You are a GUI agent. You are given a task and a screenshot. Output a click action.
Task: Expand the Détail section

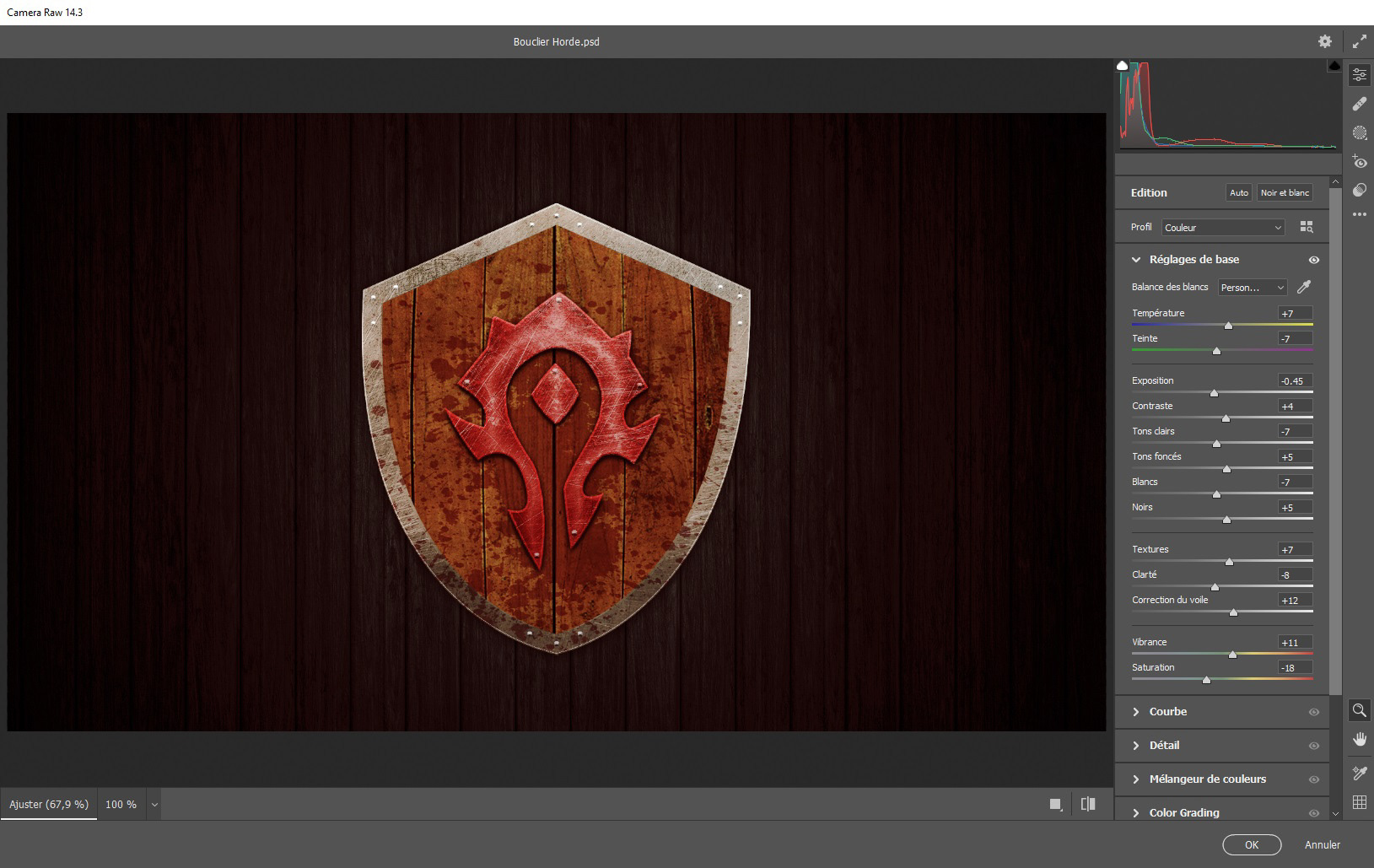click(x=1136, y=746)
